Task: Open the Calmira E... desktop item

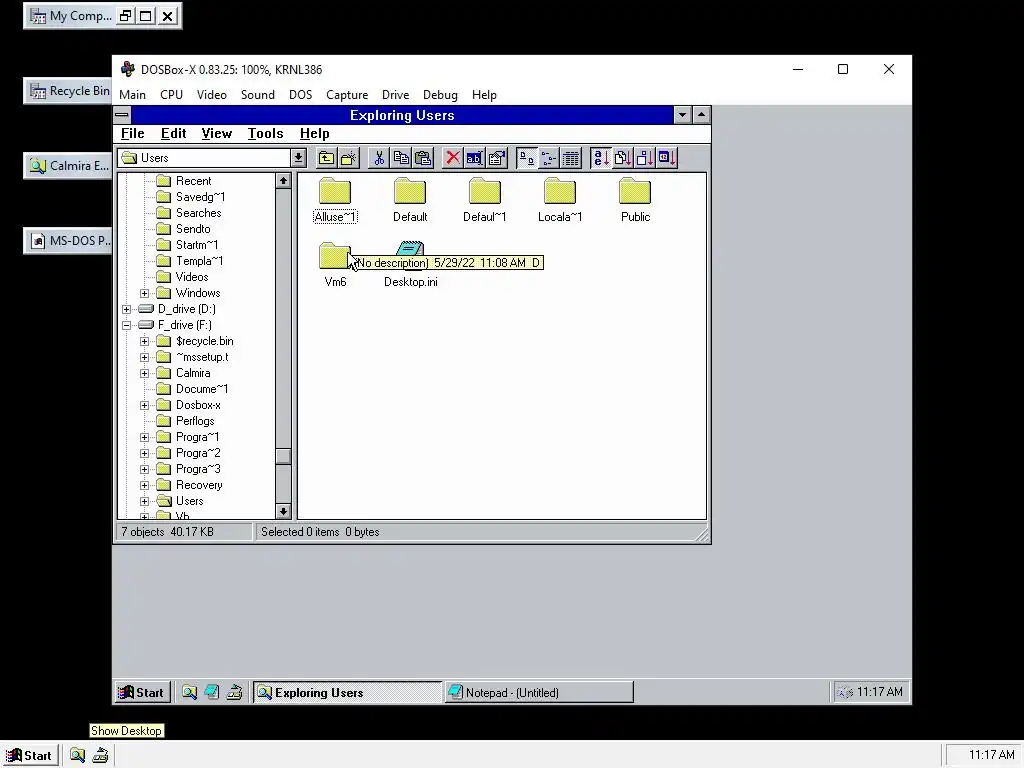Action: click(68, 166)
